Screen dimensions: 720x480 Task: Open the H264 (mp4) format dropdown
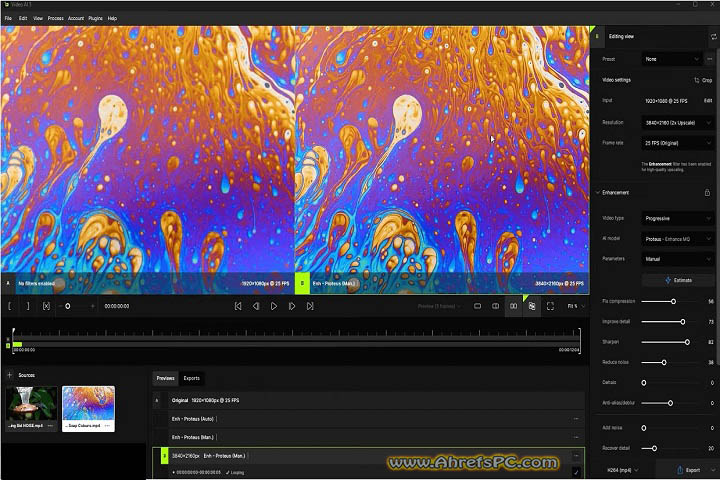pyautogui.click(x=623, y=470)
